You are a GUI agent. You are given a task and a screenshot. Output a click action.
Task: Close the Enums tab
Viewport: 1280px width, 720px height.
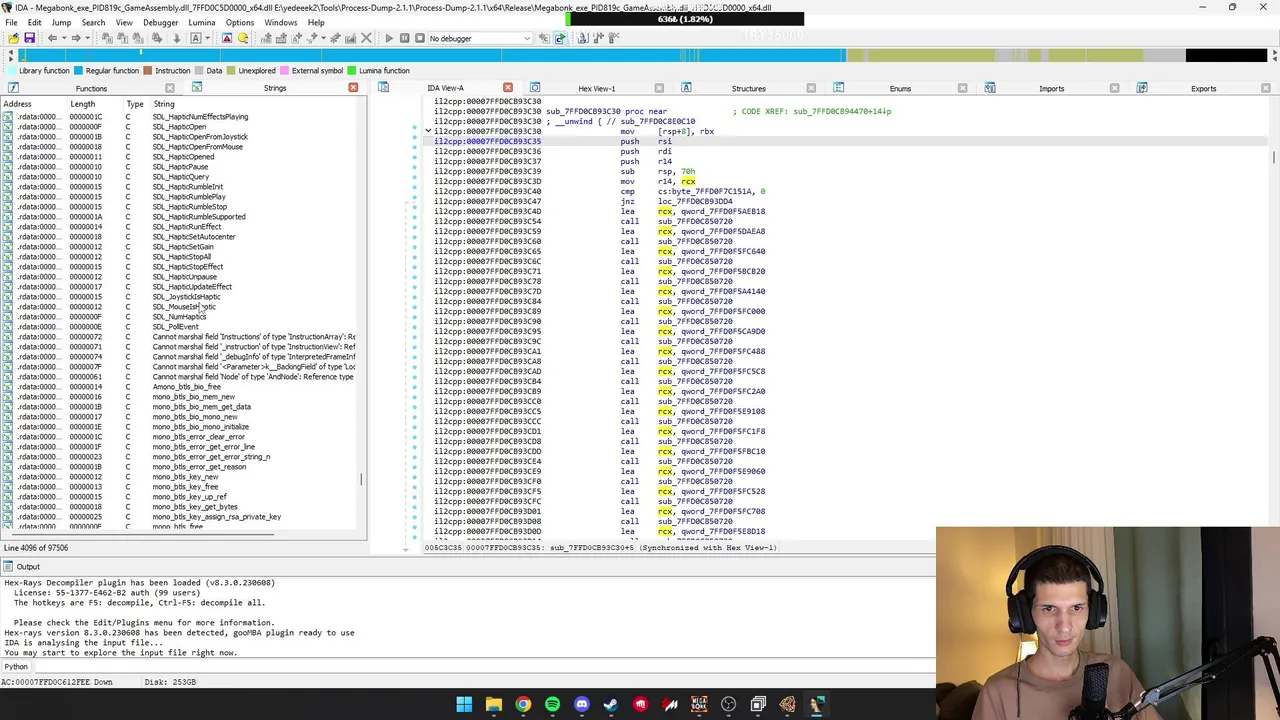point(962,88)
